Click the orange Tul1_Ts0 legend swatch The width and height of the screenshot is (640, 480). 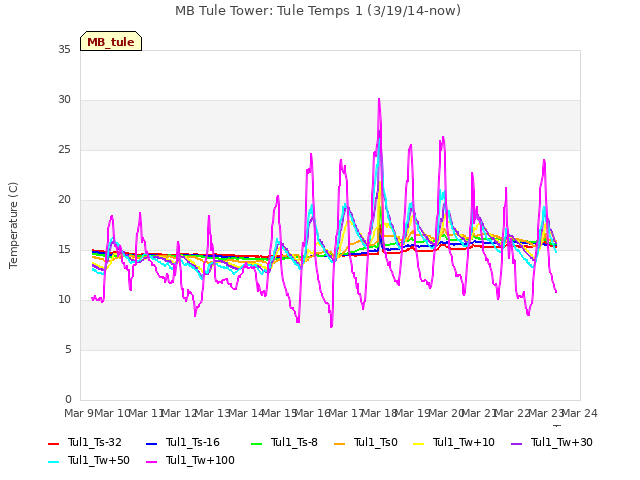[x=340, y=444]
